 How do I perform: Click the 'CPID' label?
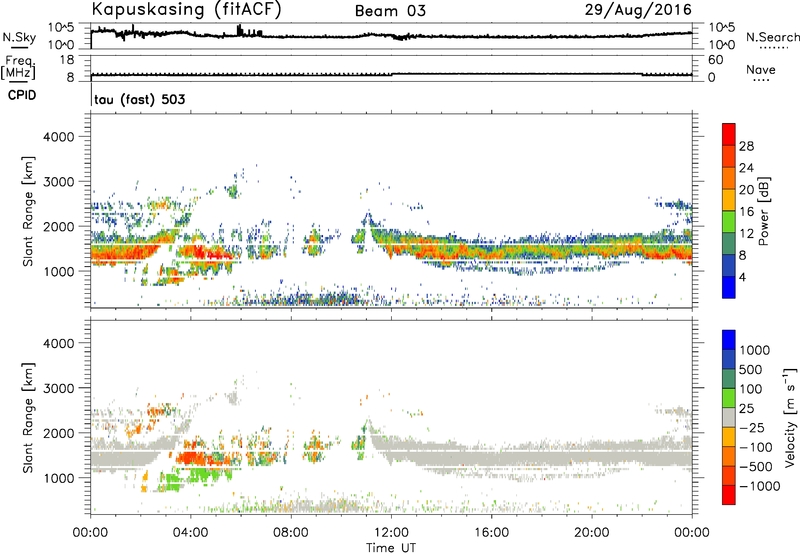[22, 95]
